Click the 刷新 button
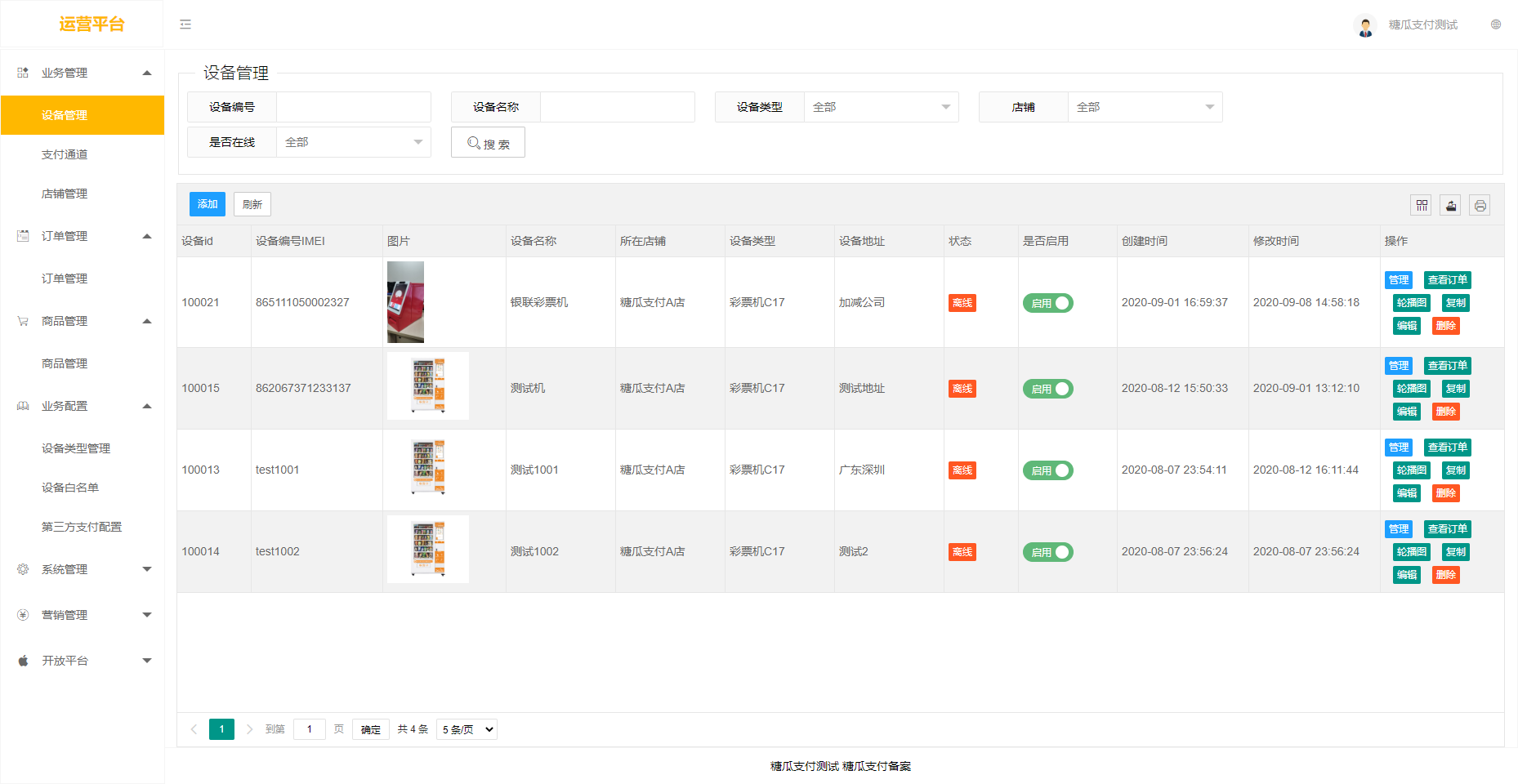 coord(252,204)
